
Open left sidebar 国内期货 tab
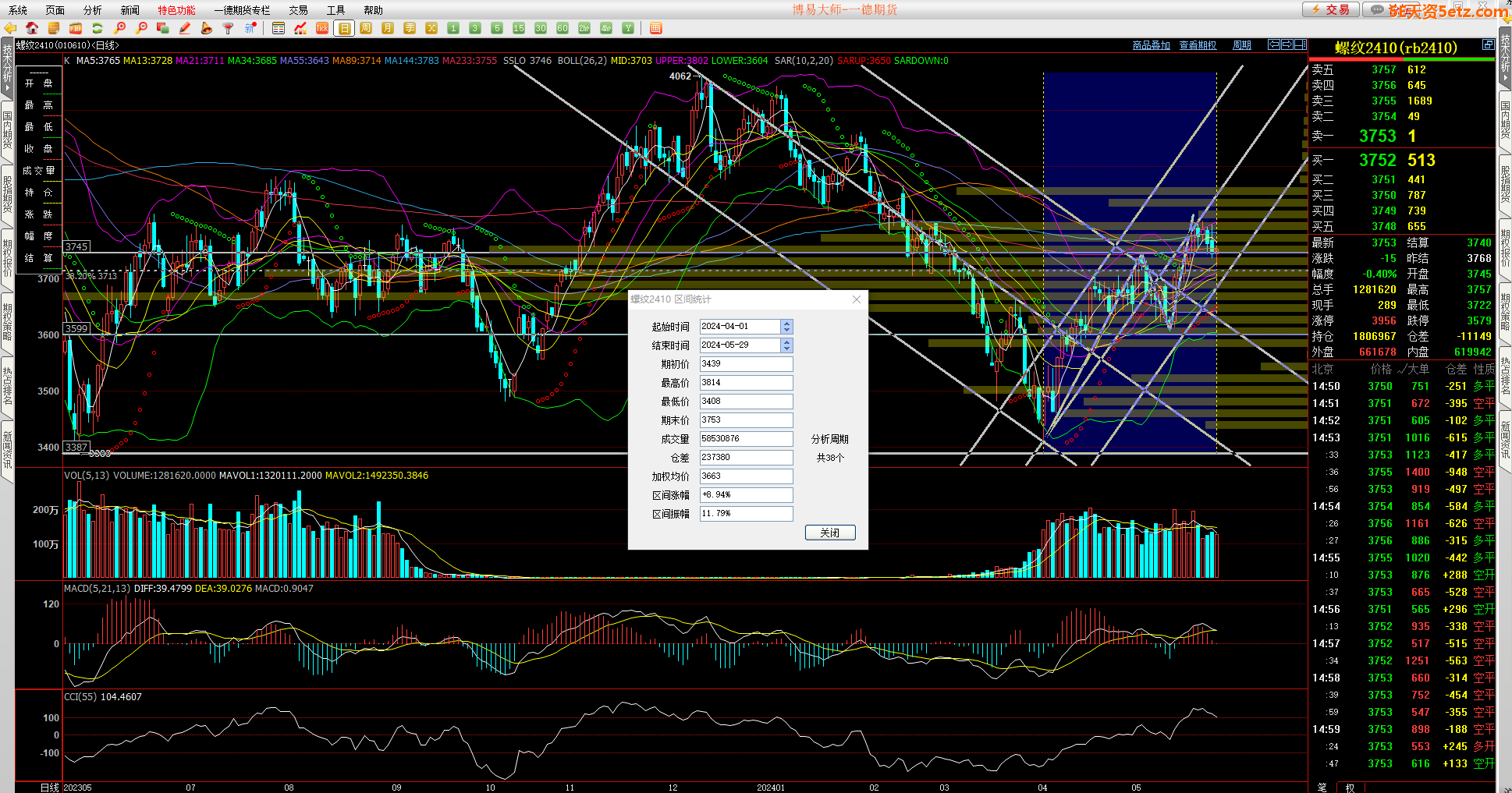point(7,130)
